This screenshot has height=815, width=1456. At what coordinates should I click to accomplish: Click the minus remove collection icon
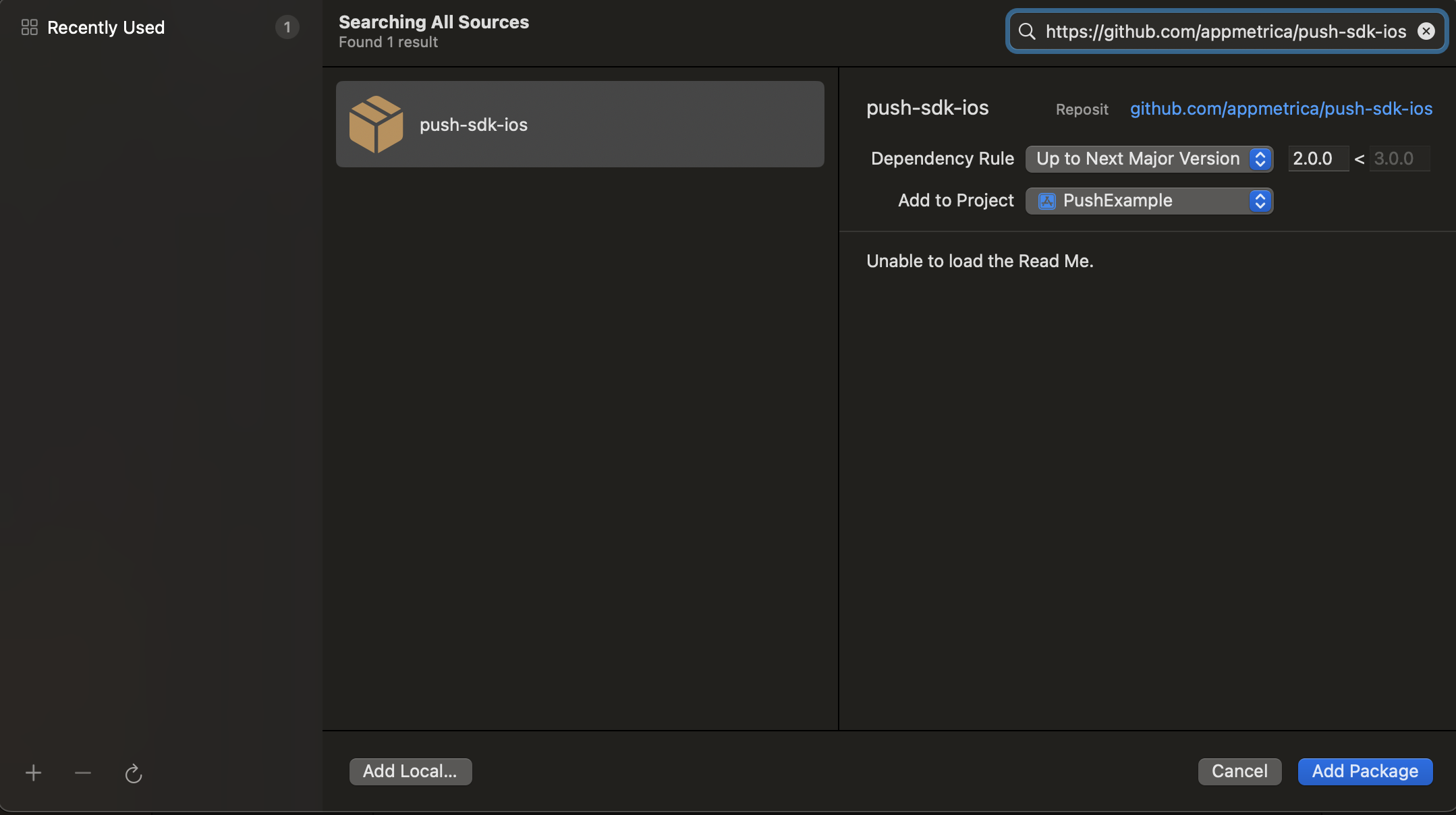(x=83, y=772)
